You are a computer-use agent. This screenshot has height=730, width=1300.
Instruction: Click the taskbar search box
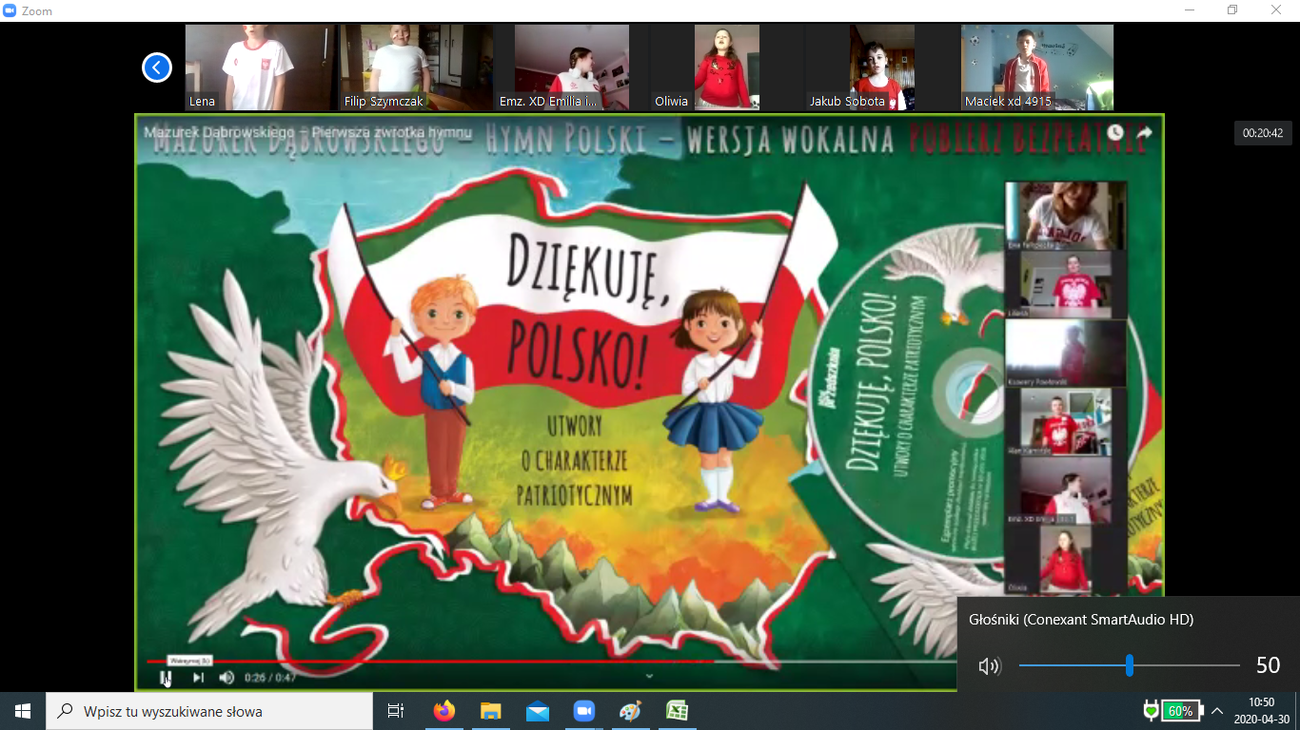209,711
